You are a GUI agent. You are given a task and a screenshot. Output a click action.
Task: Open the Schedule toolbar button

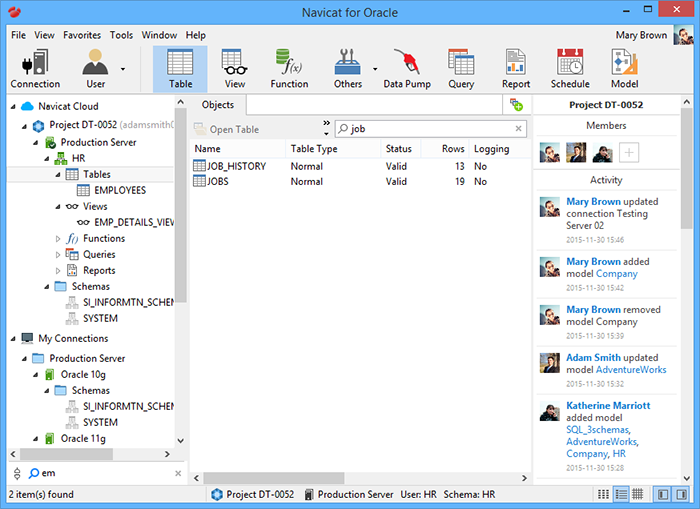pyautogui.click(x=570, y=69)
